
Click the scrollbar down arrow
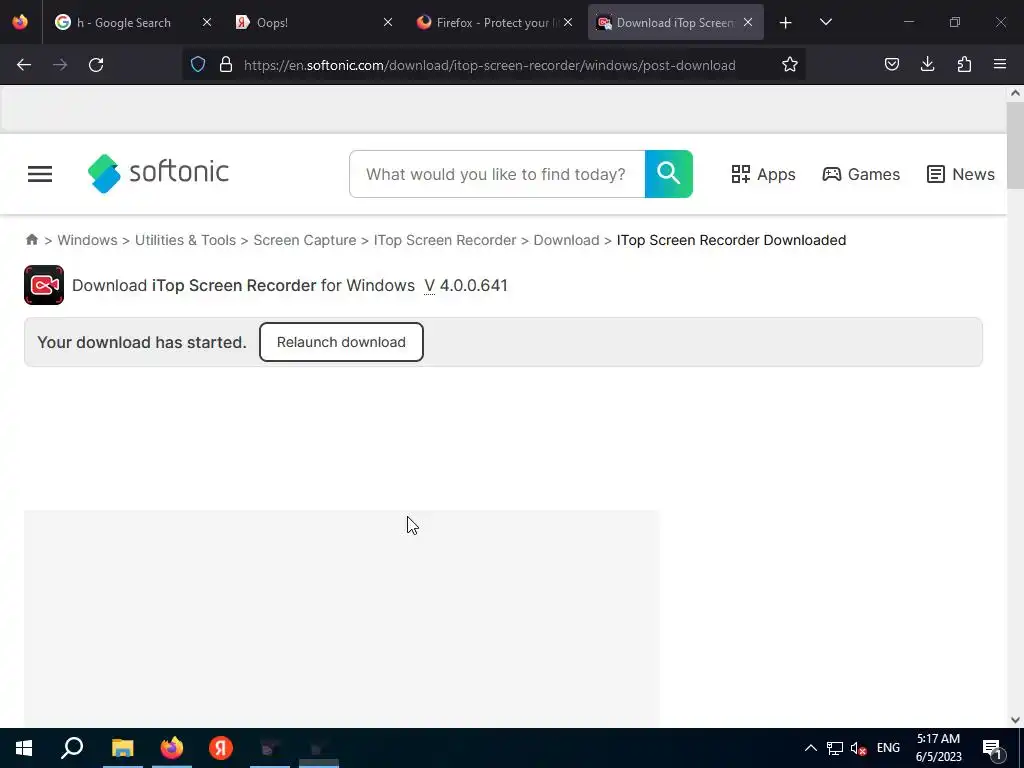point(1015,720)
